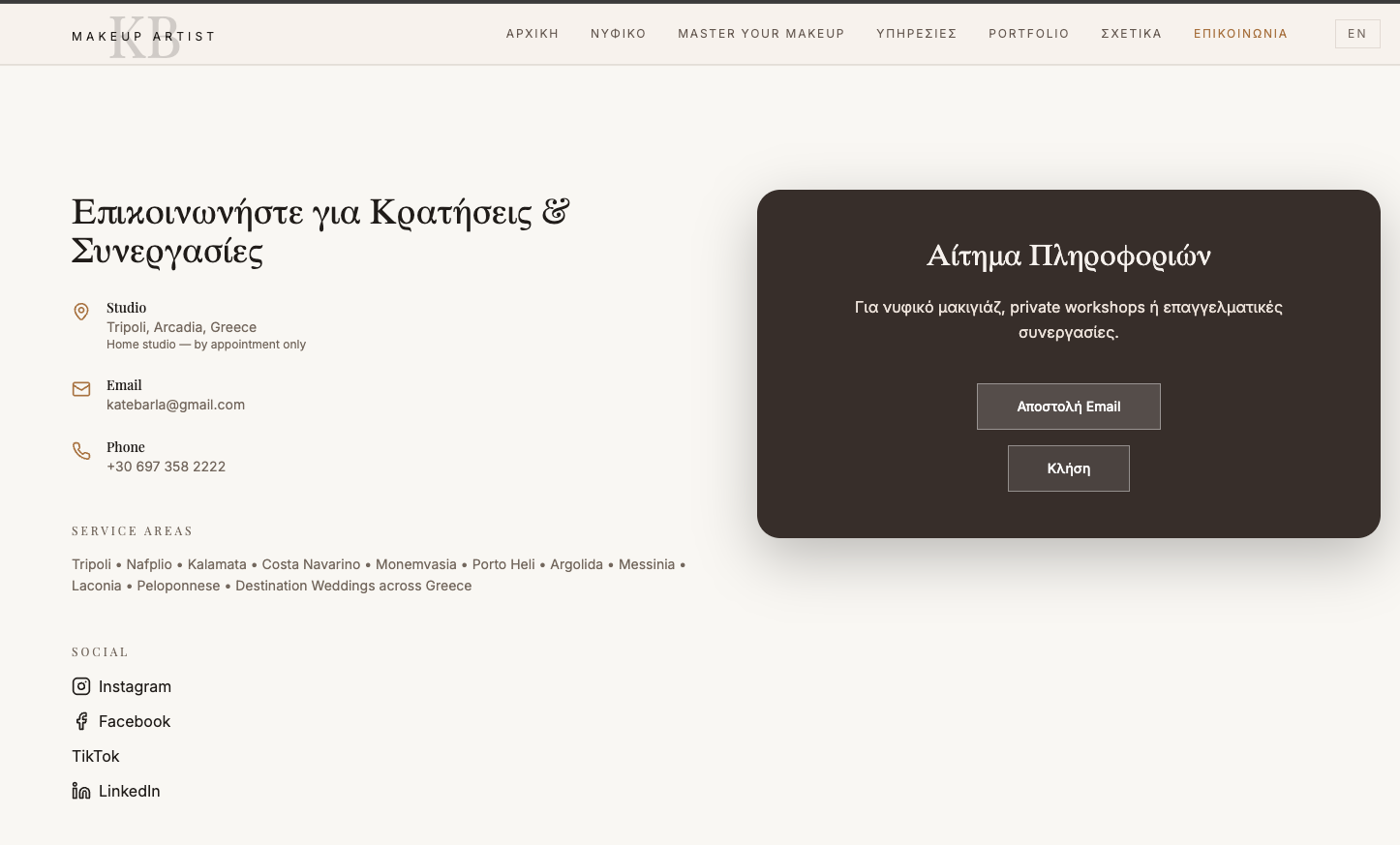The width and height of the screenshot is (1400, 845).
Task: Click the KB Makeup Artist logo
Action: [x=143, y=37]
